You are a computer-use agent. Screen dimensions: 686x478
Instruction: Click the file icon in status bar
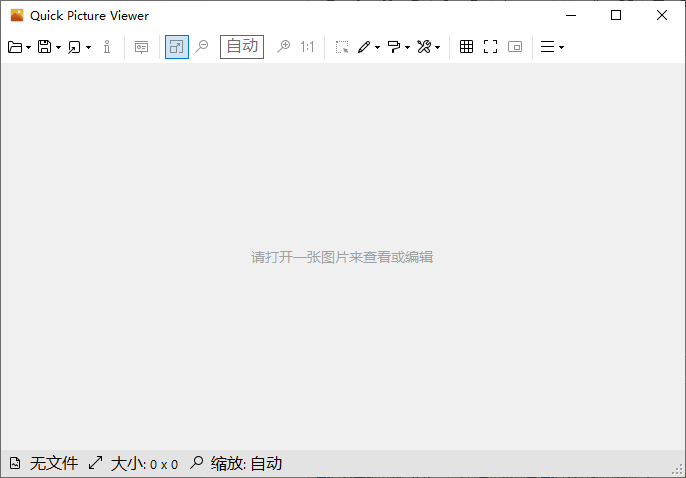pos(15,463)
